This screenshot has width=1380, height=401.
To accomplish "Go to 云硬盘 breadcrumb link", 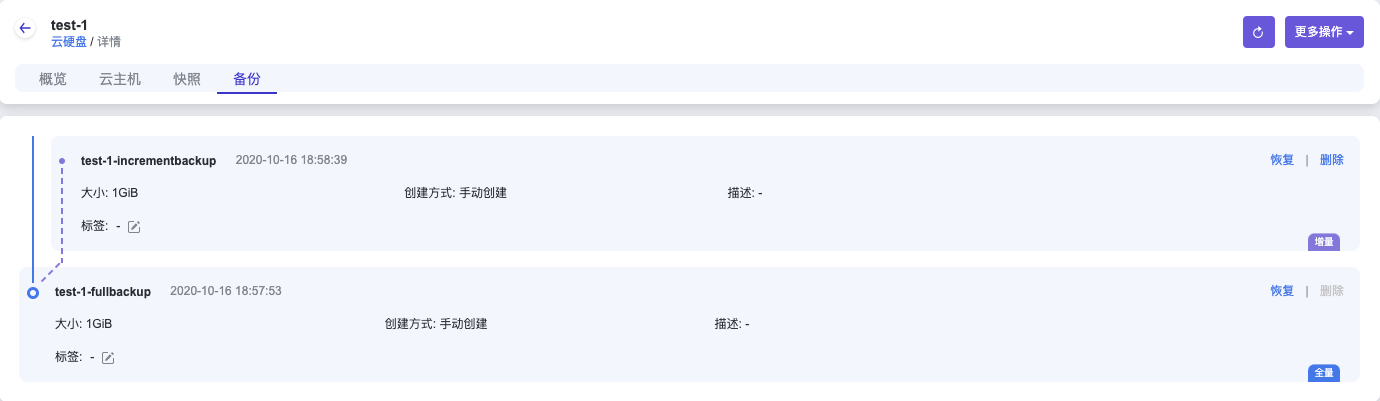I will pos(69,42).
